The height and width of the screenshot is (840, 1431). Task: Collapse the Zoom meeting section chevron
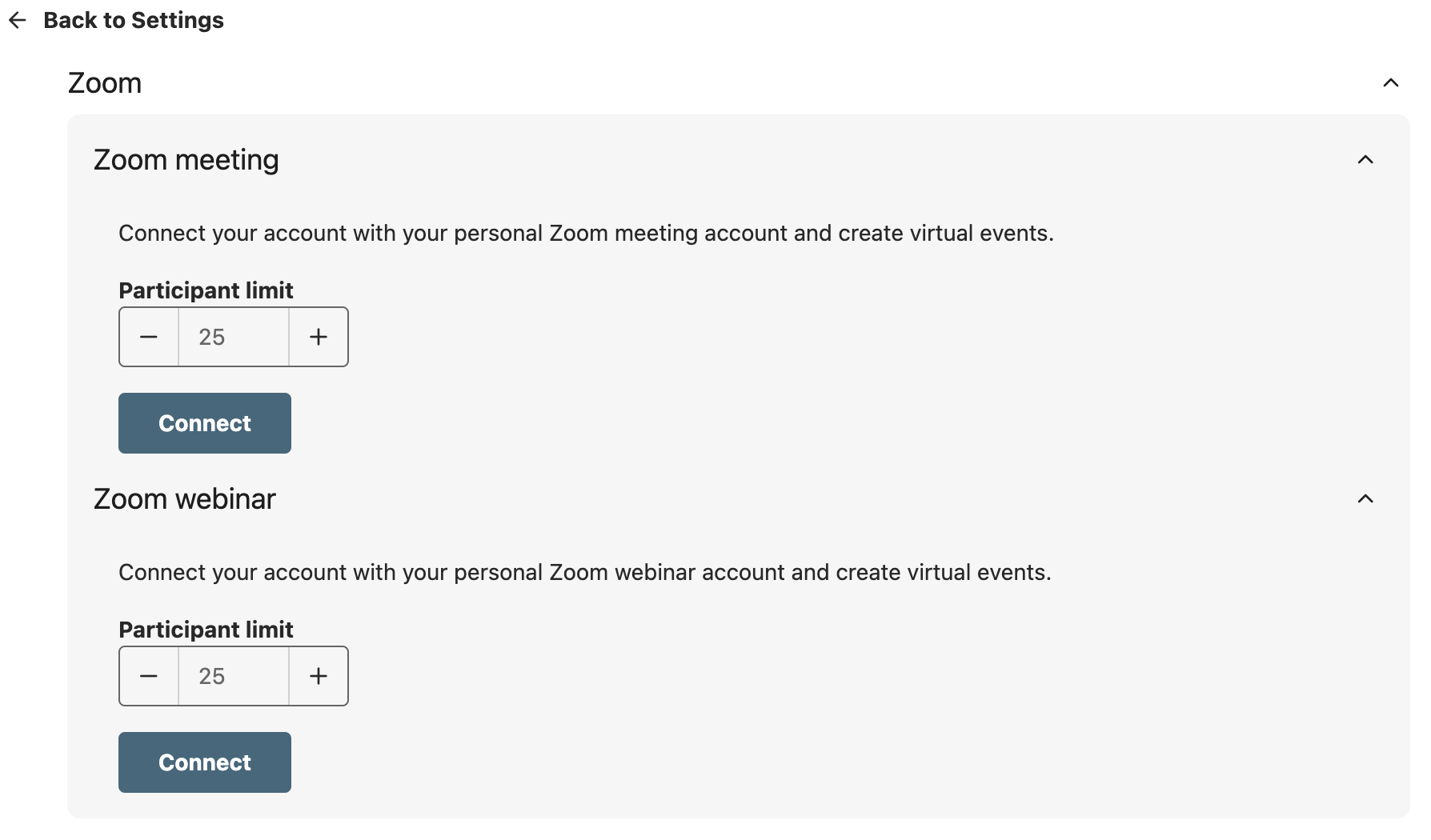[1365, 160]
